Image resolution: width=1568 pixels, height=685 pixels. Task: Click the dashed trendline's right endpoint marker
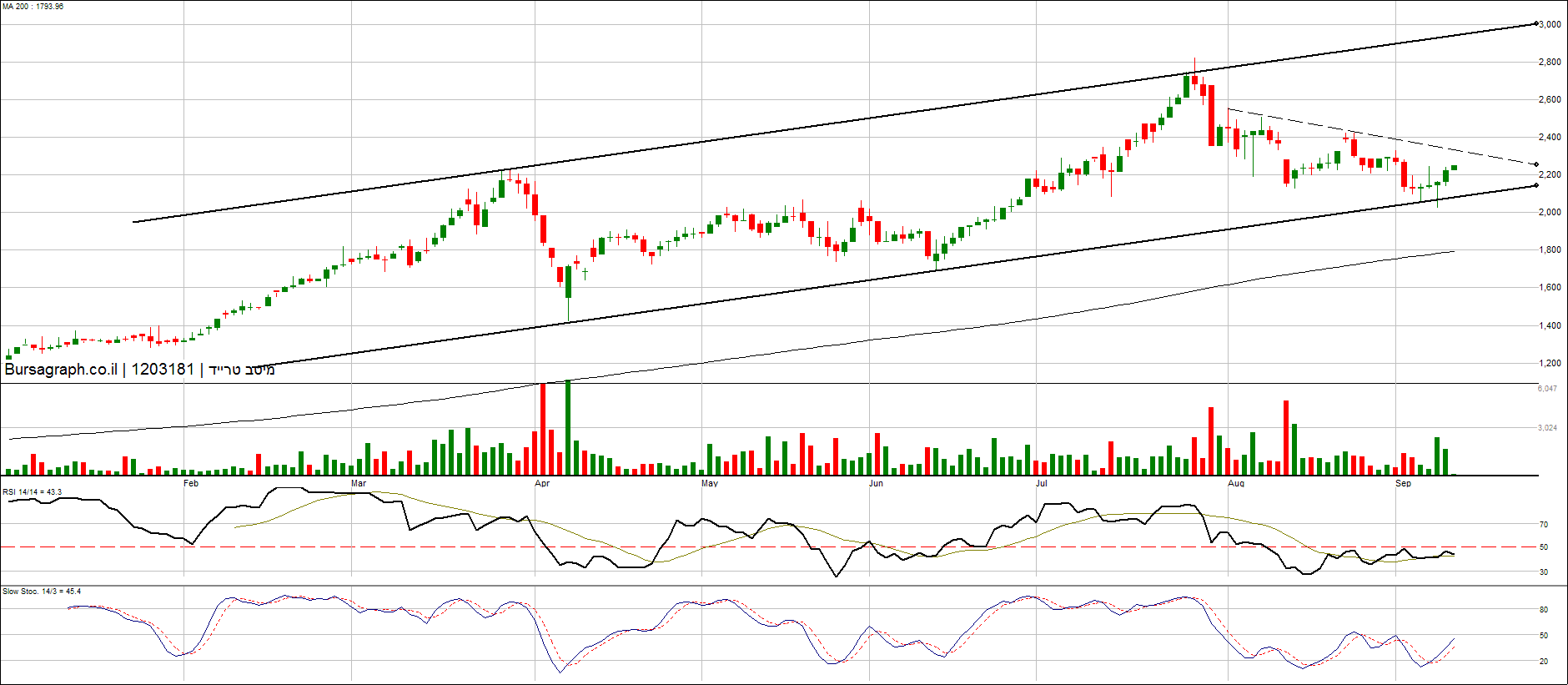click(1536, 164)
